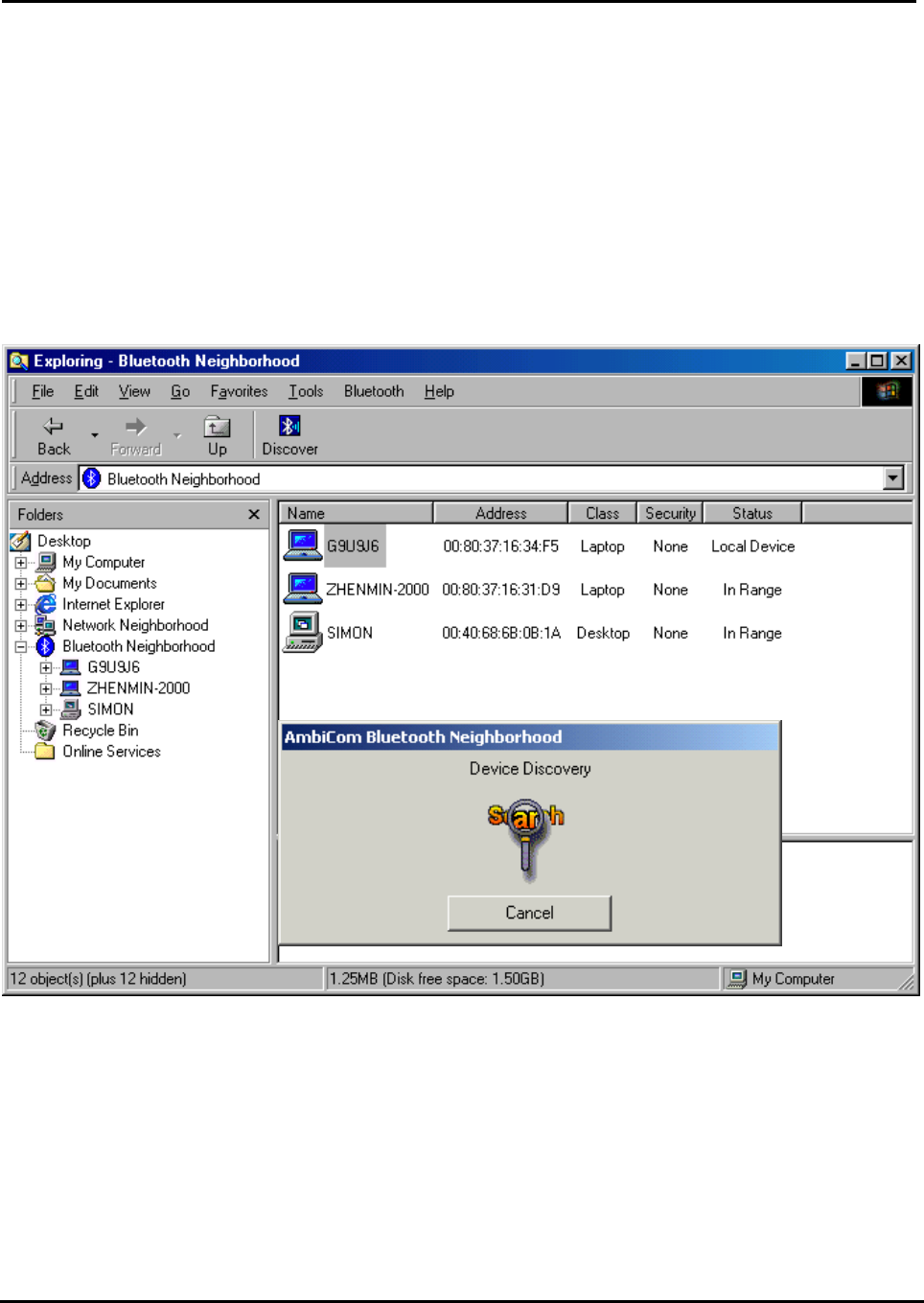
Task: Open the Tools menu
Action: [306, 391]
